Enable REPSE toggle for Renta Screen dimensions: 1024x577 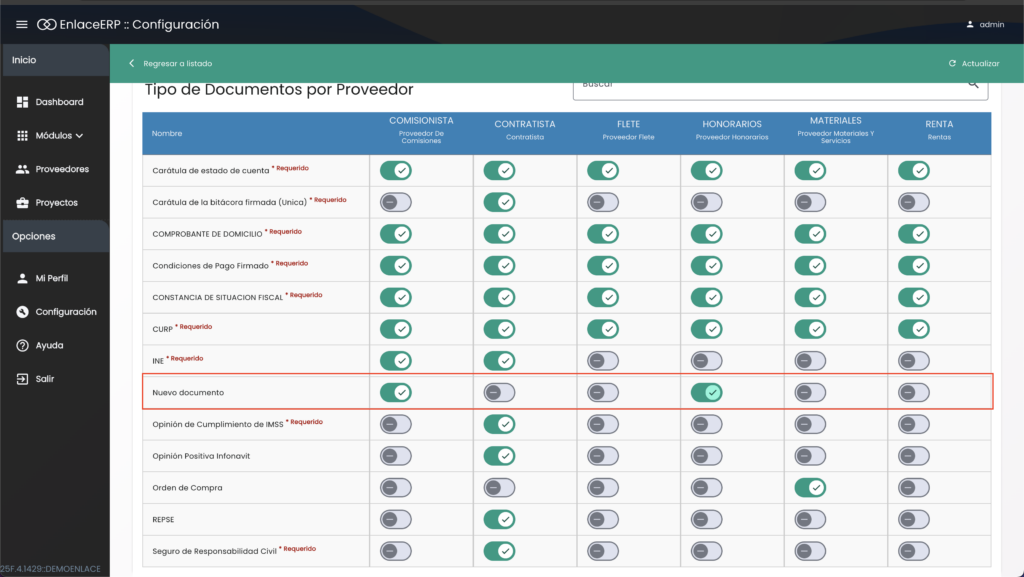[913, 520]
